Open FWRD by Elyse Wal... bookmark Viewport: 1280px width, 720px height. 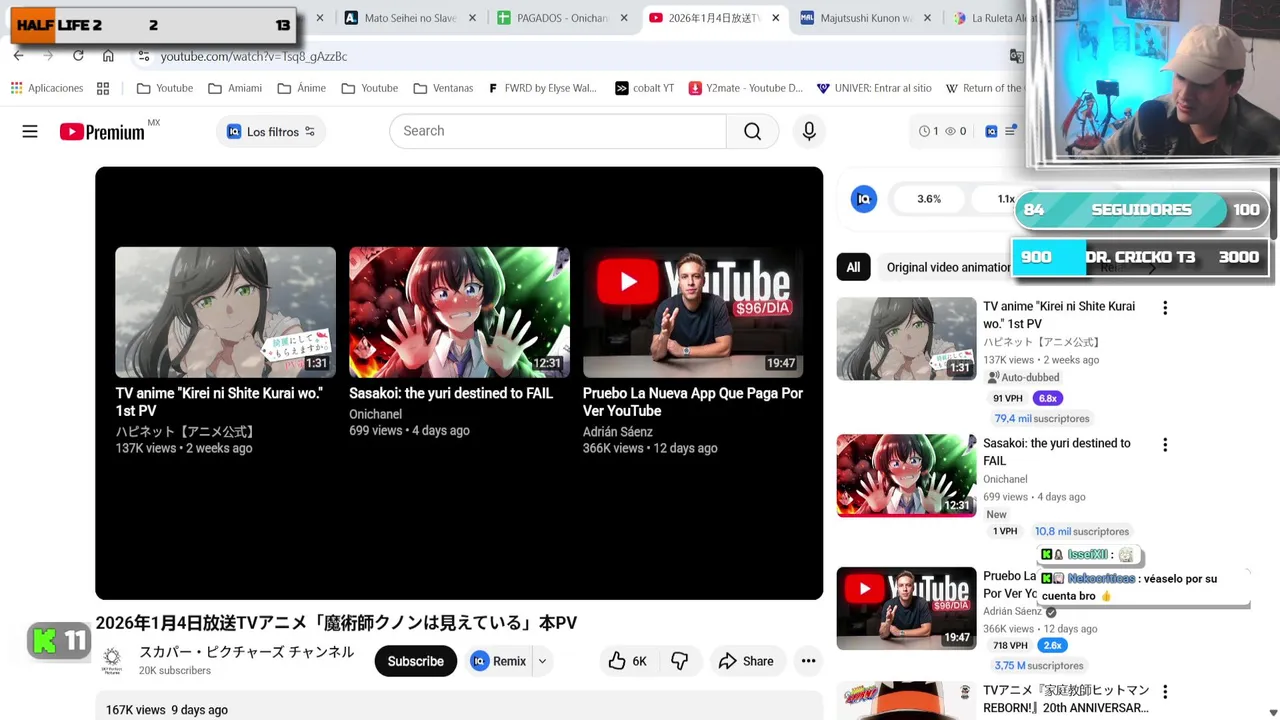pos(542,88)
